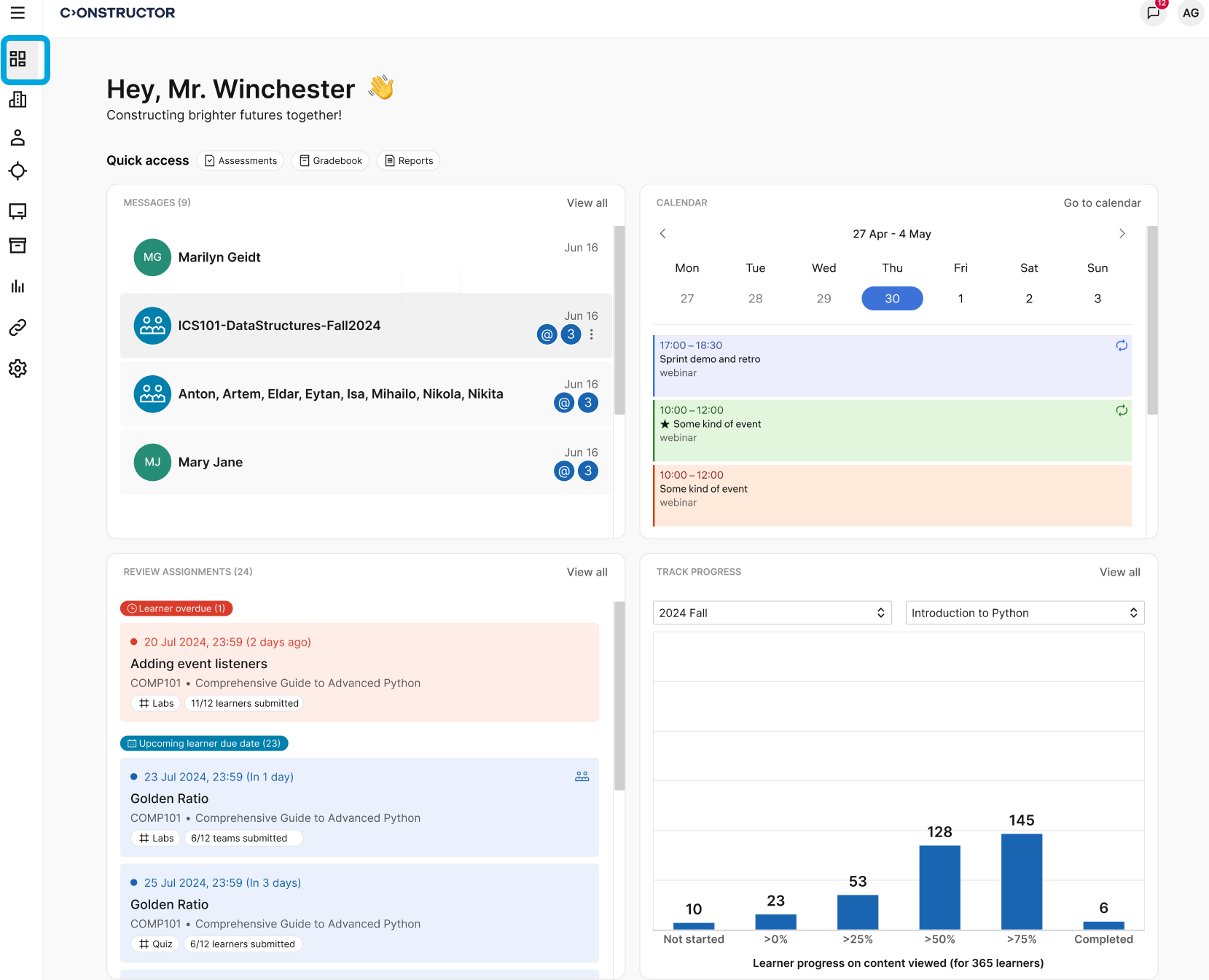Screen dimensions: 1209x980
Task: Click the analytics bar chart sidebar icon
Action: pos(18,286)
